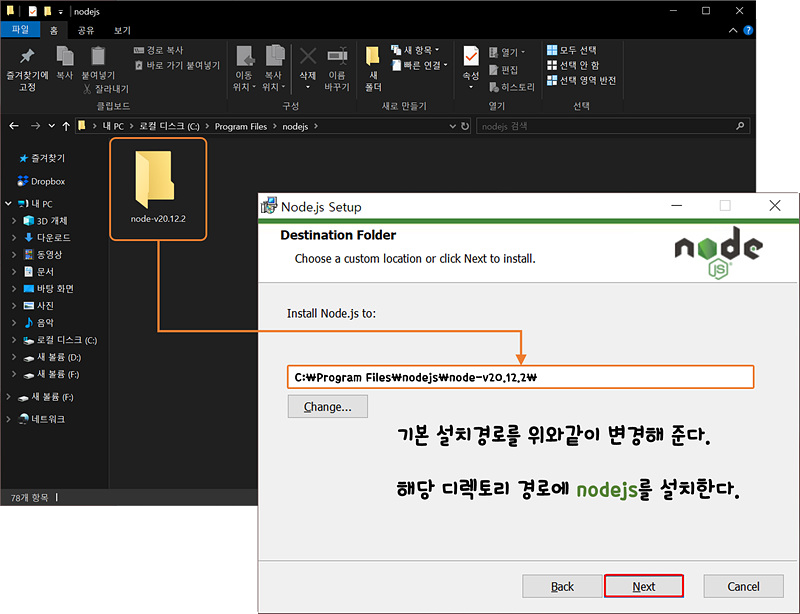Click Paste shortcut (바로 가기 붙여넣기)

pyautogui.click(x=177, y=65)
